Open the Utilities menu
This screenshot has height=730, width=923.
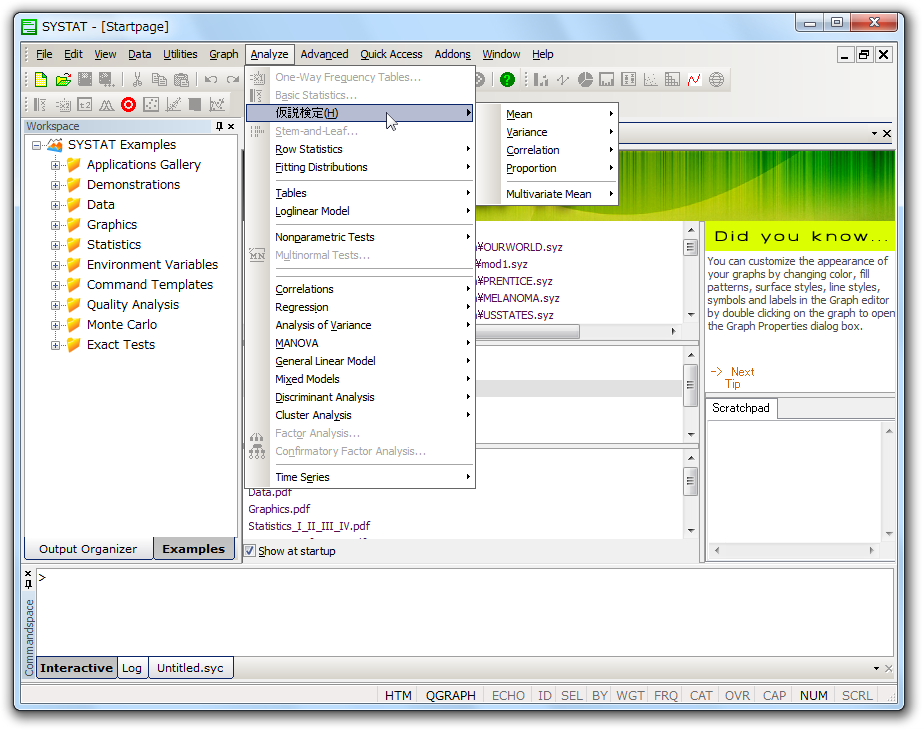coord(180,54)
